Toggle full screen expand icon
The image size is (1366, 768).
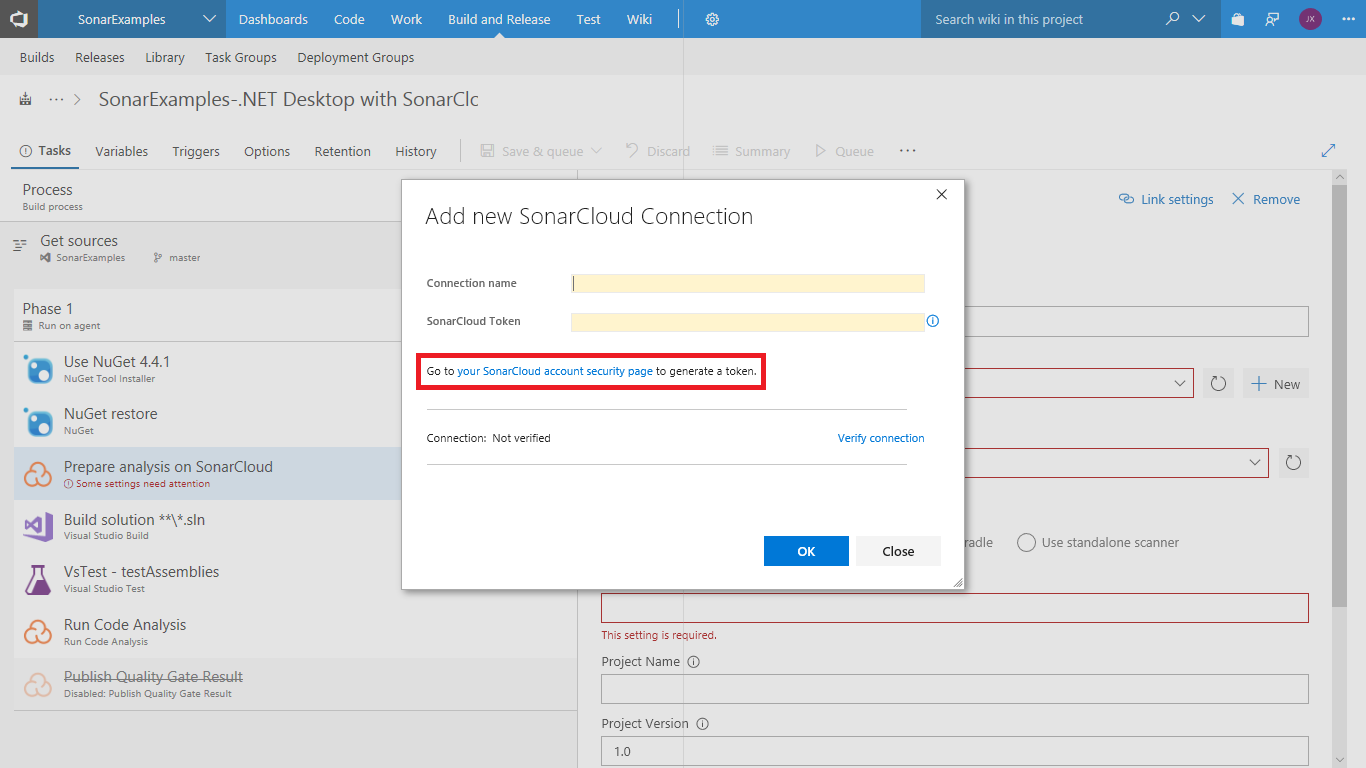1329,151
